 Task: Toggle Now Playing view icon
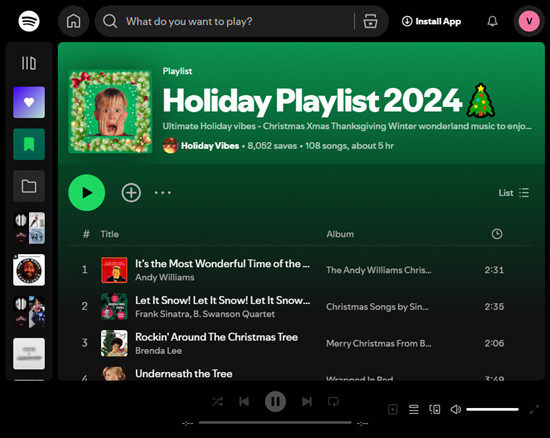[393, 409]
